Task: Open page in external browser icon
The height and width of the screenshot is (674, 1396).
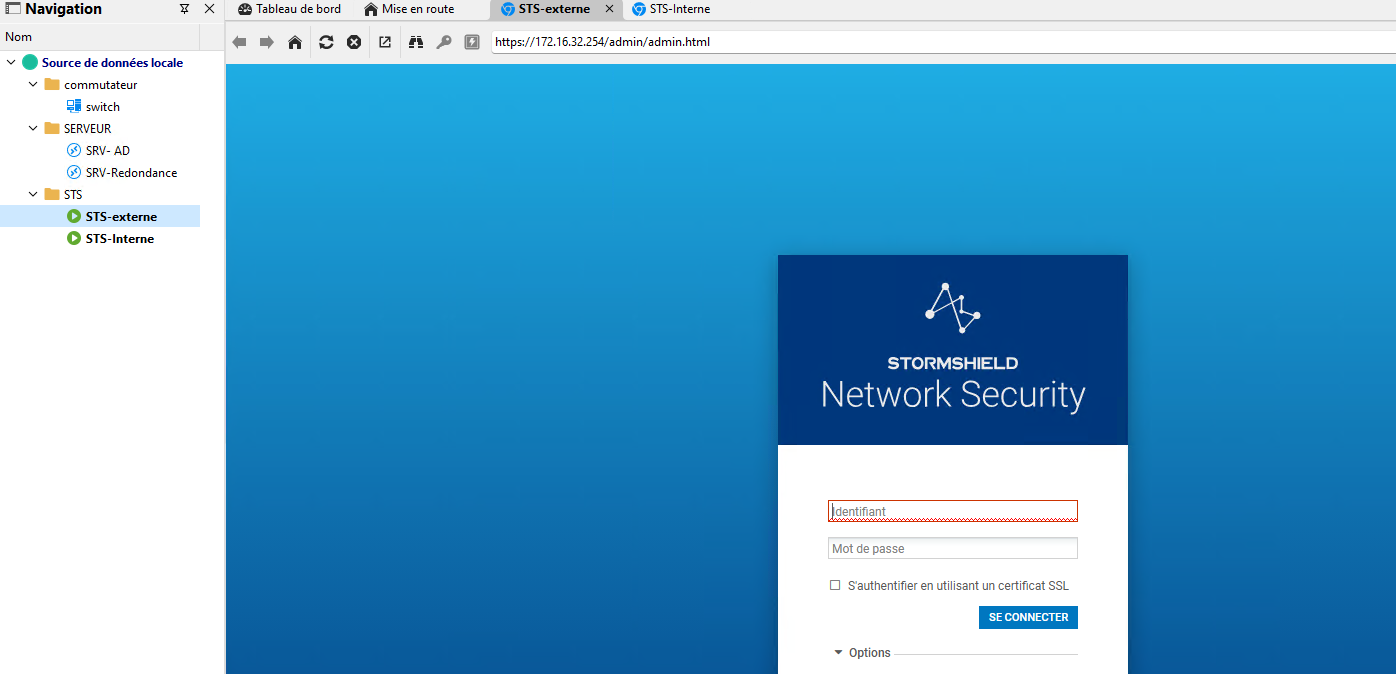Action: pos(385,42)
